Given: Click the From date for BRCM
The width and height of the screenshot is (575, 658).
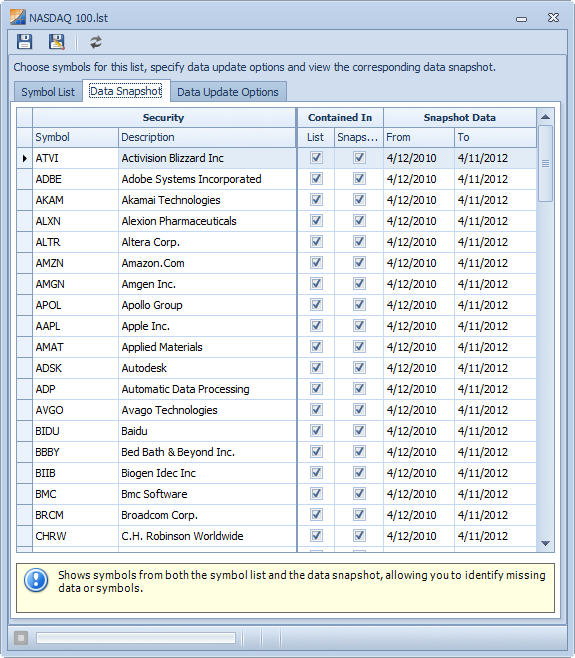Looking at the screenshot, I should click(x=419, y=515).
